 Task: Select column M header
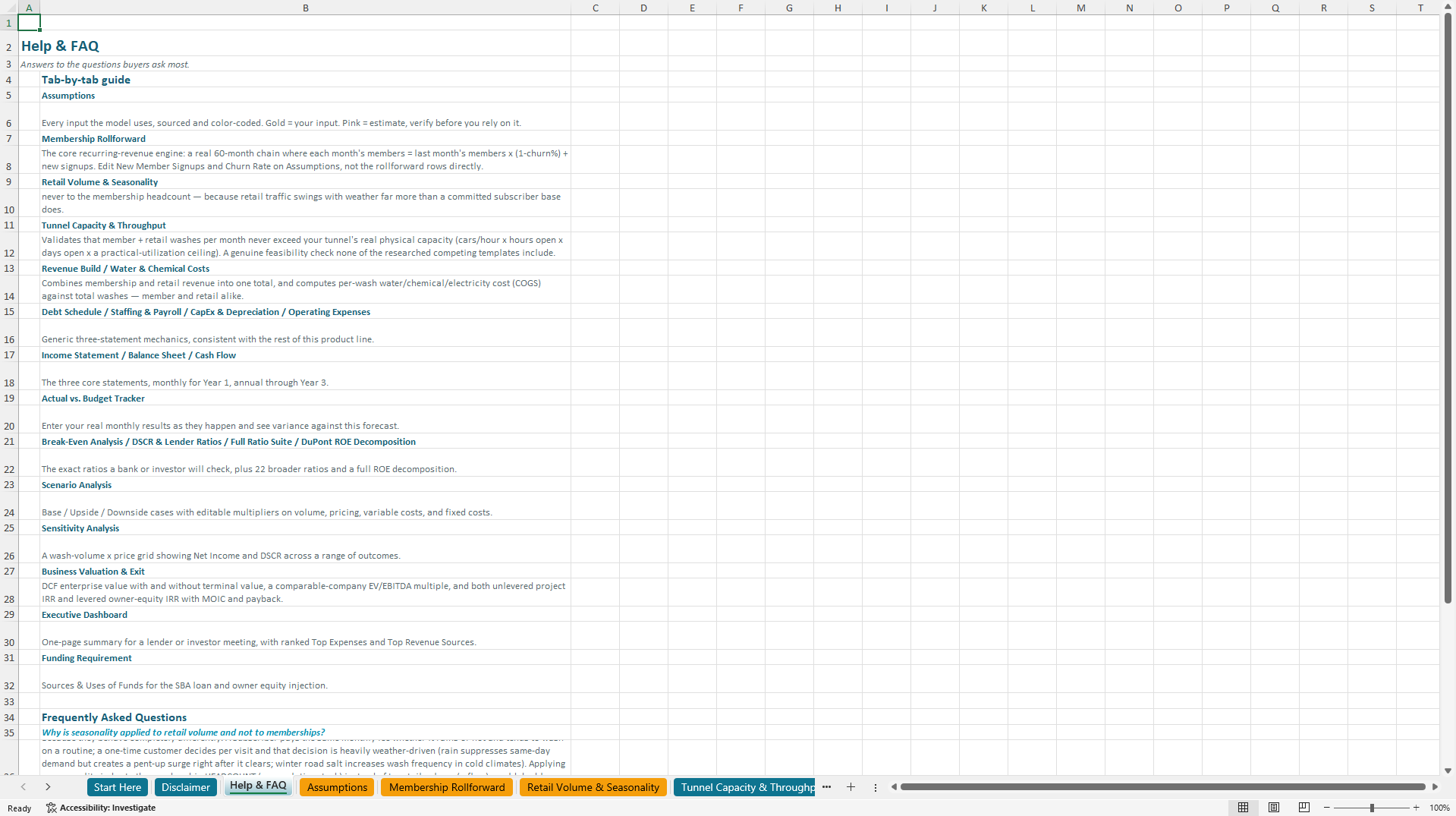point(1080,8)
